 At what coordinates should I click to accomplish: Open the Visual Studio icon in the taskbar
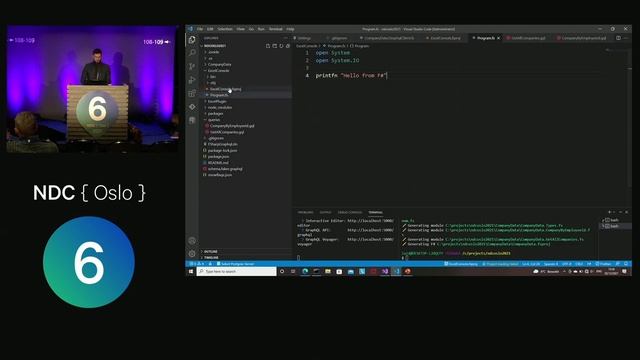(385, 271)
